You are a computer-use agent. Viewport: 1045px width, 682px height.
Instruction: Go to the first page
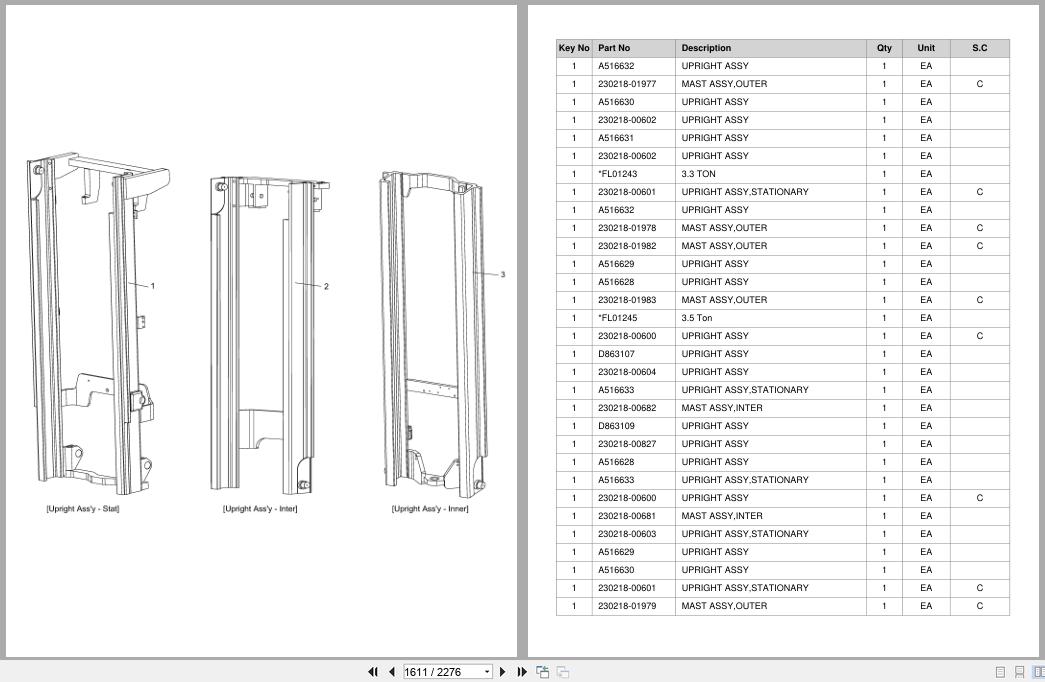[x=373, y=672]
